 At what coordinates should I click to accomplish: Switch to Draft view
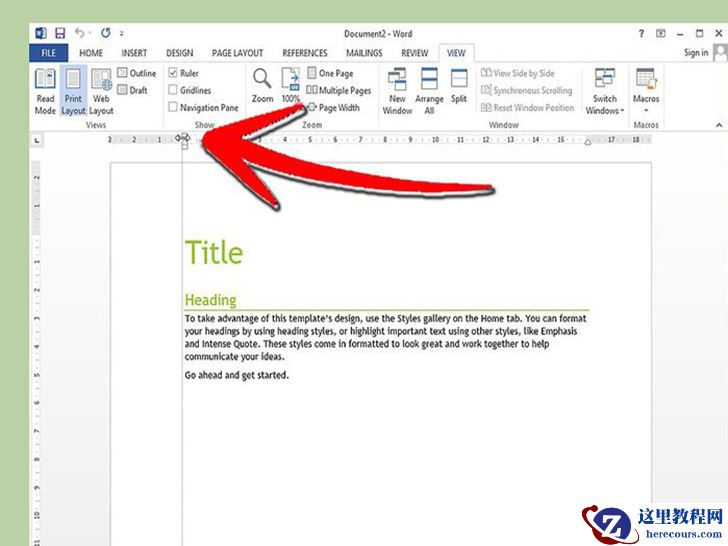[x=133, y=90]
